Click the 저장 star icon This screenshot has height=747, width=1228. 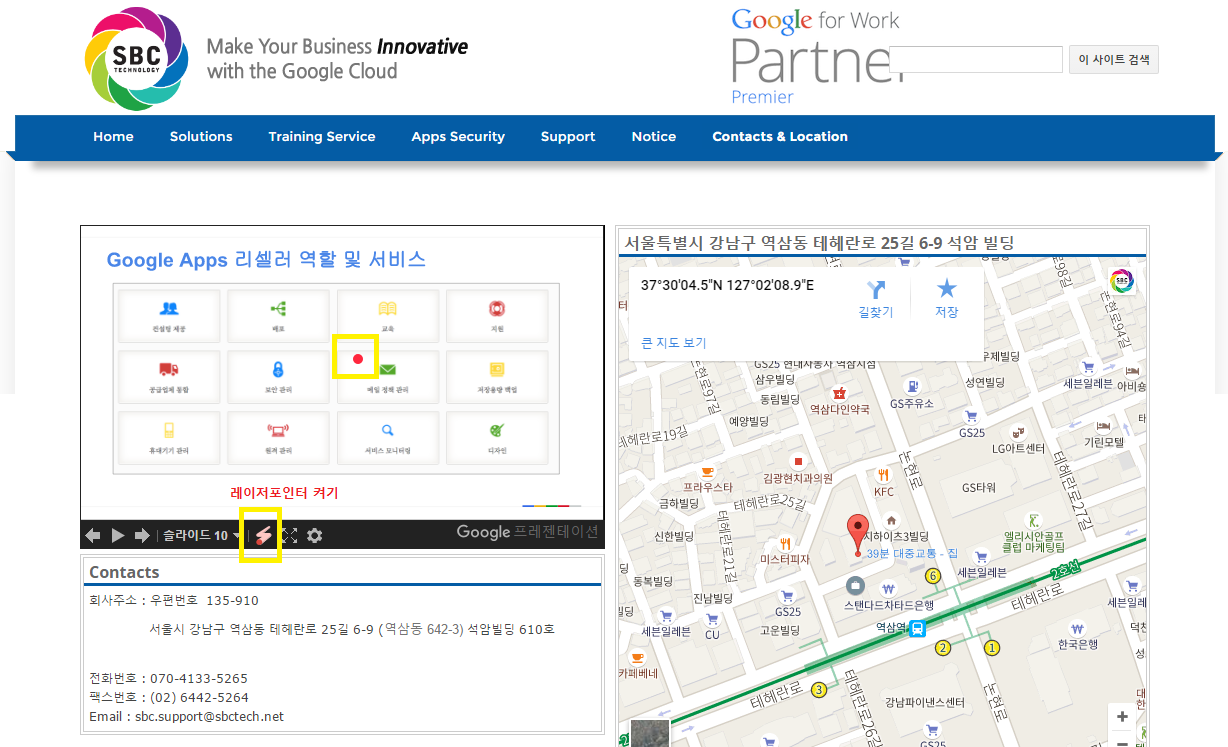pyautogui.click(x=946, y=289)
